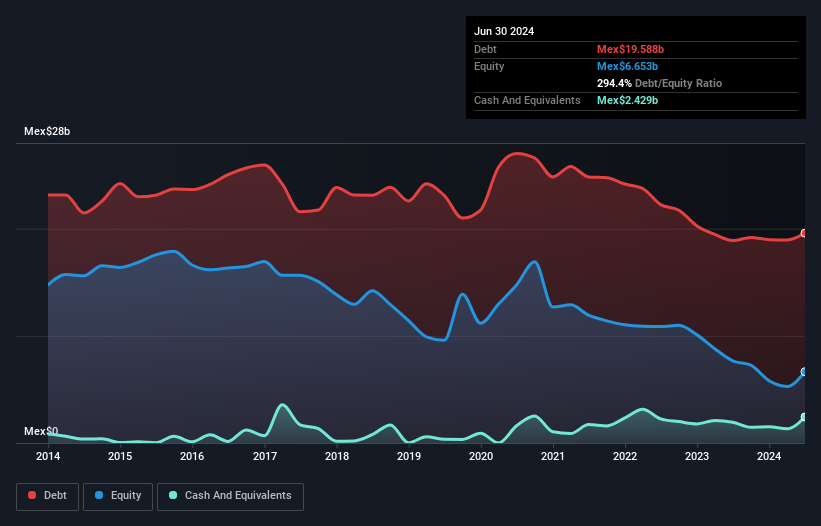This screenshot has height=526, width=821.
Task: Click the 2016 x-axis label
Action: (x=192, y=456)
